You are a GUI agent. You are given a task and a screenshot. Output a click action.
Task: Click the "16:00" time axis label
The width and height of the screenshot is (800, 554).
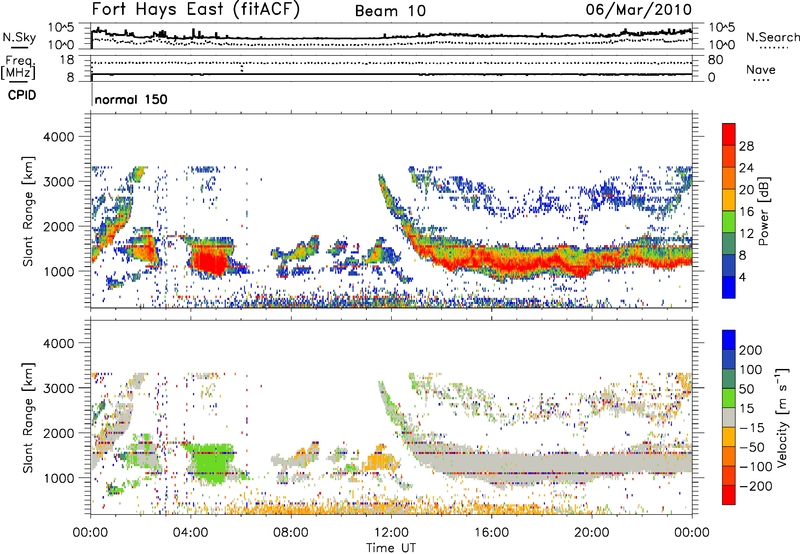coord(491,533)
